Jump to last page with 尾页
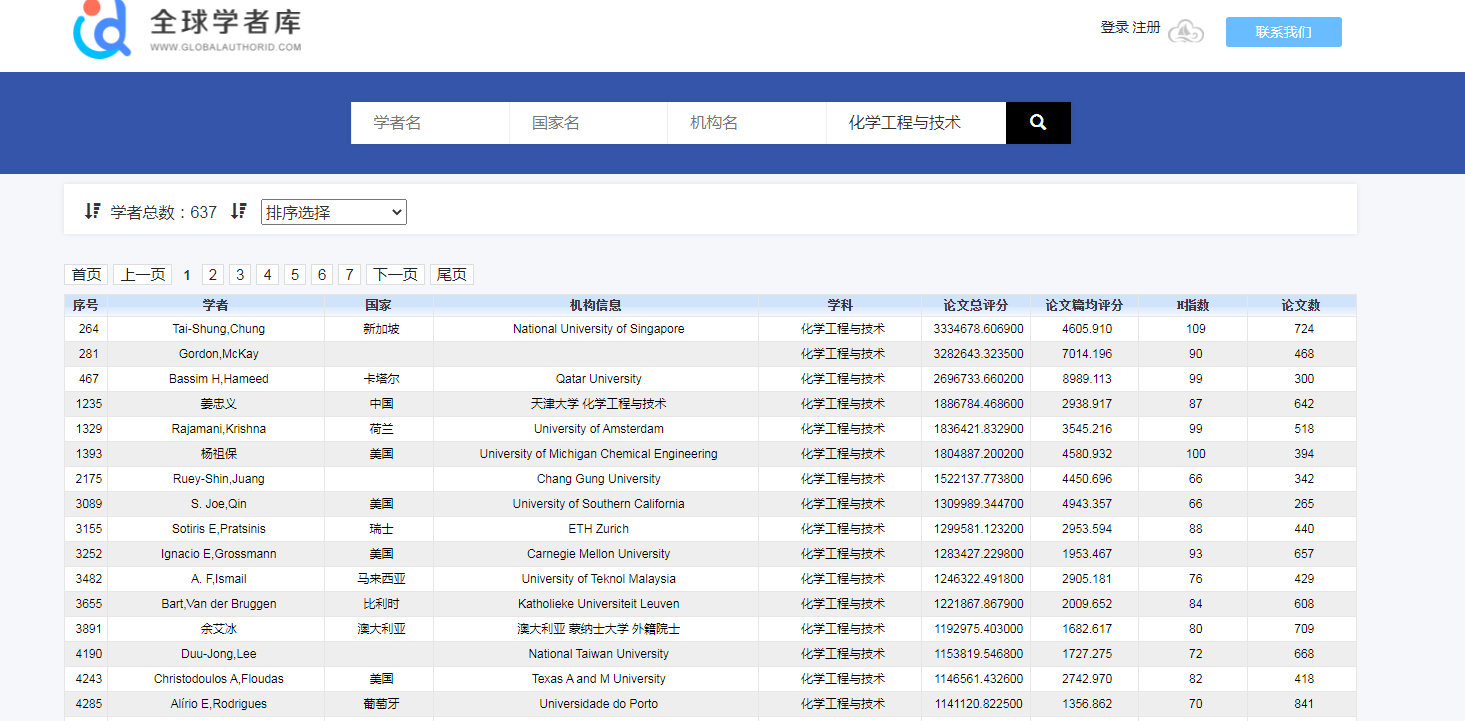Screen dimensions: 1465x721 (x=452, y=274)
